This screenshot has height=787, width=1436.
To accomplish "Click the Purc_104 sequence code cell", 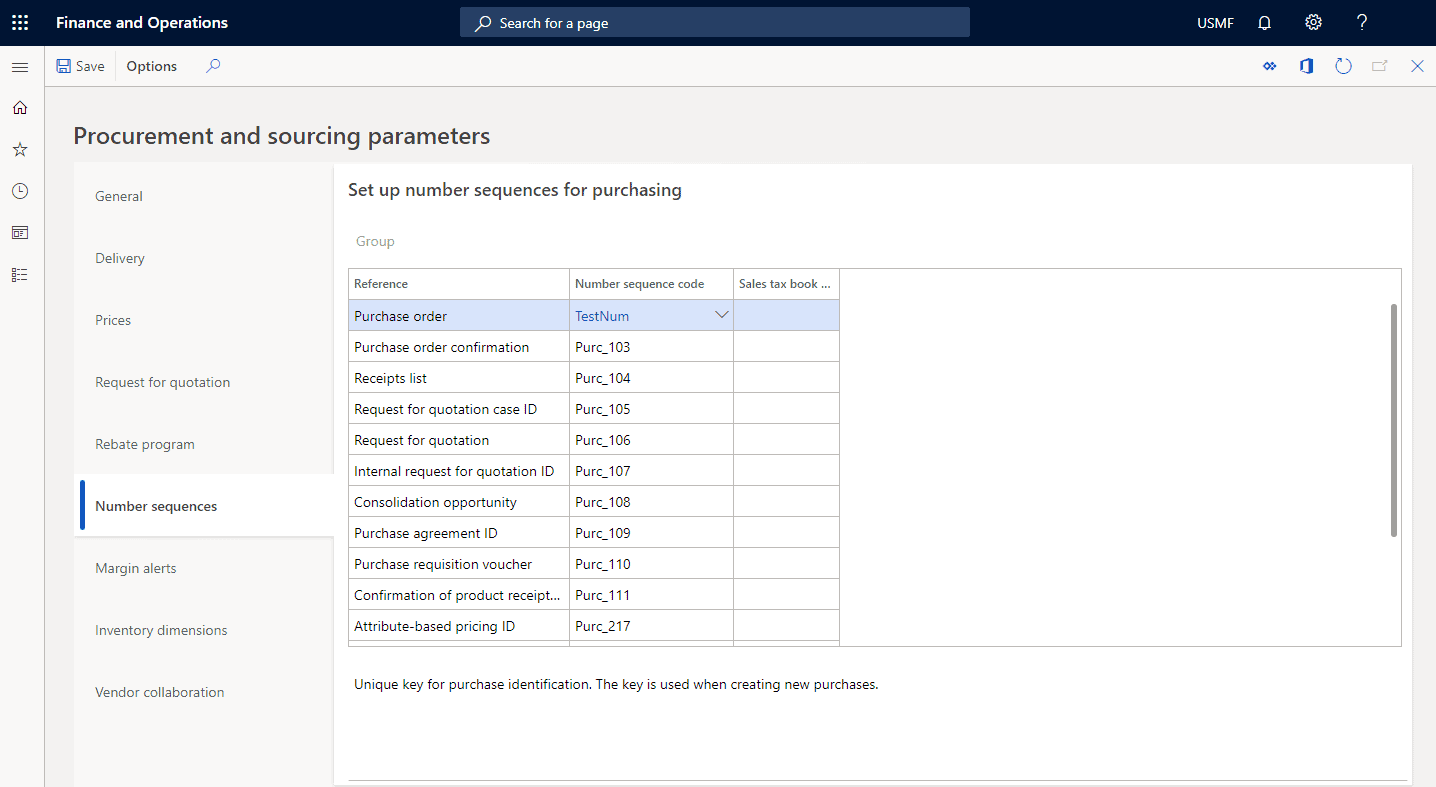I will point(651,378).
